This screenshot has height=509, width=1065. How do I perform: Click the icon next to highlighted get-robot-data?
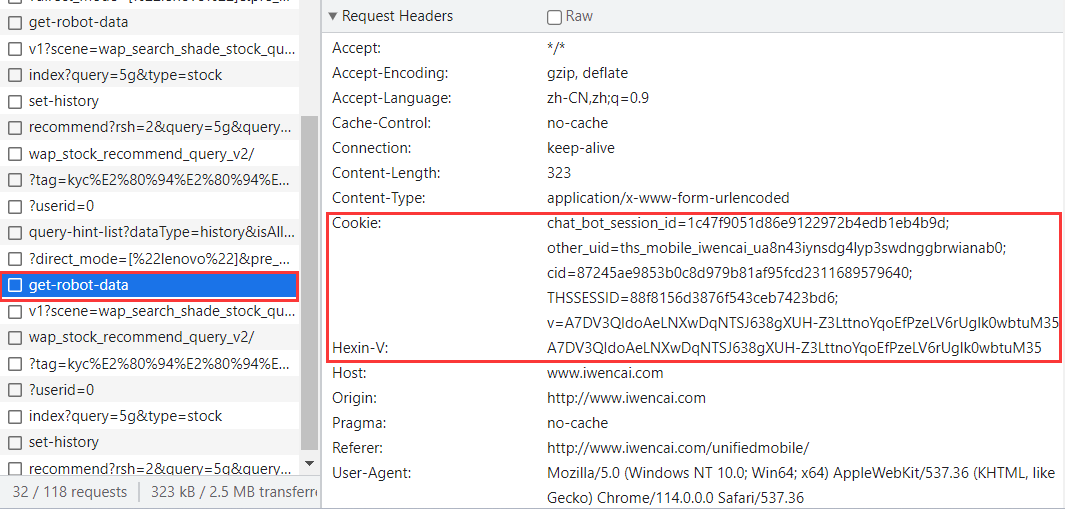[15, 286]
